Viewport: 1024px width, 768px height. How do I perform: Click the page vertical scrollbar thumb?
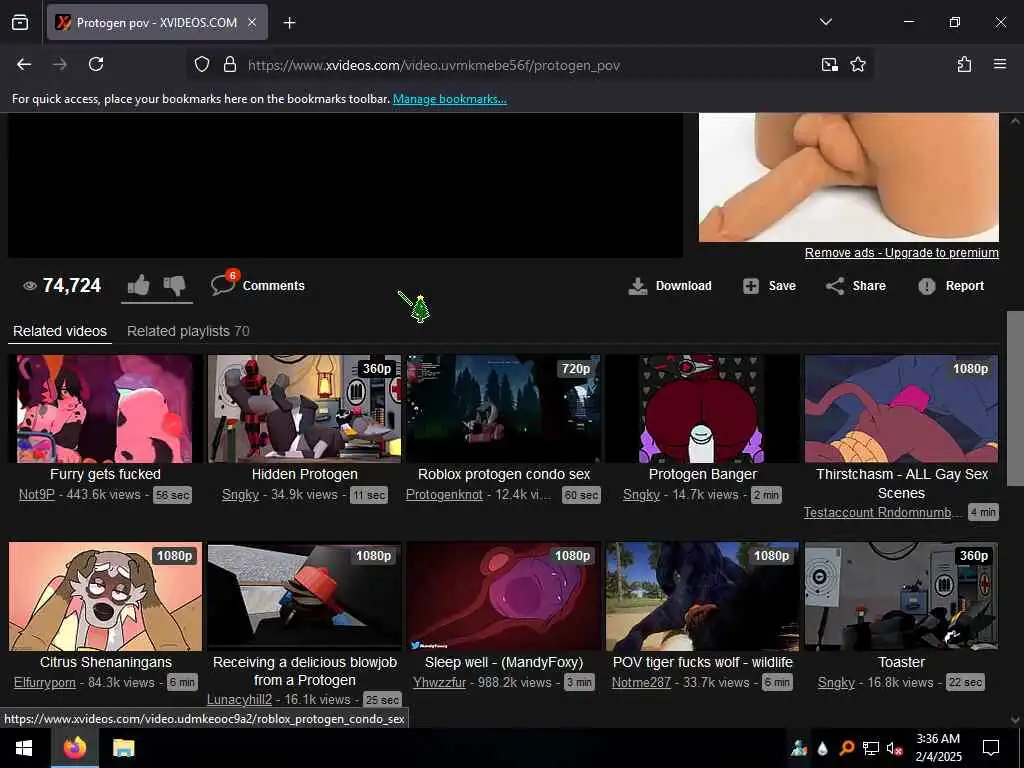pyautogui.click(x=1014, y=398)
